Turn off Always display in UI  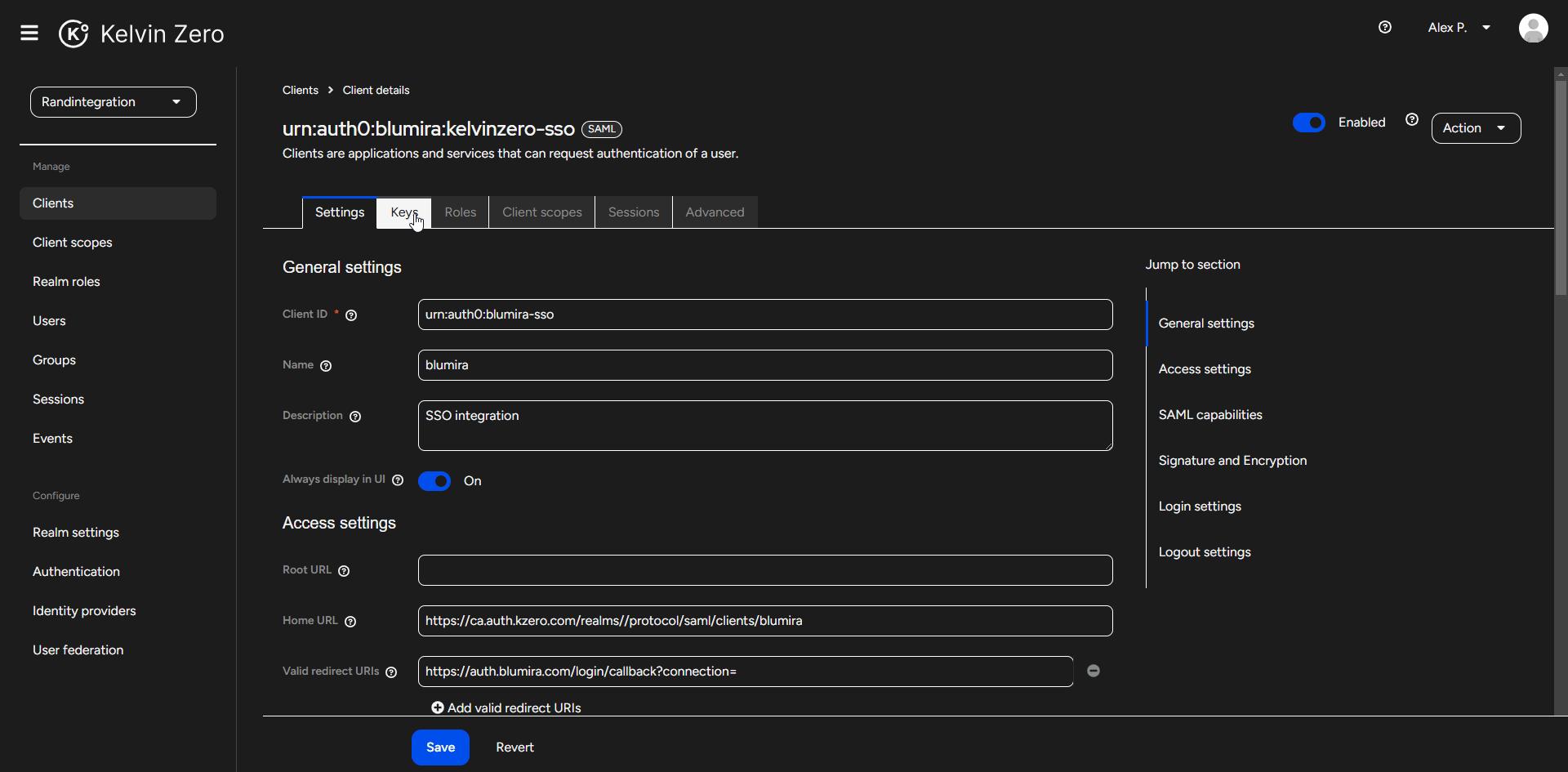point(434,481)
